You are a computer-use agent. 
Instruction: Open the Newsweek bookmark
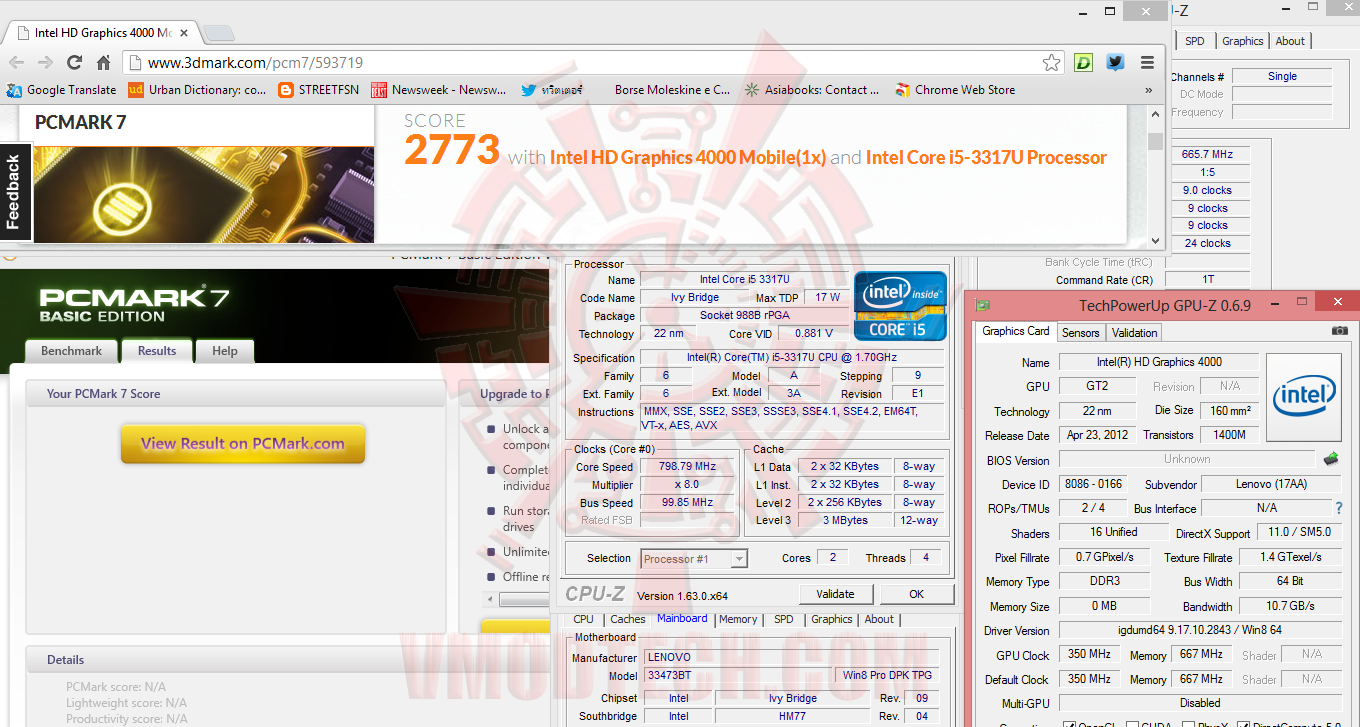click(439, 90)
